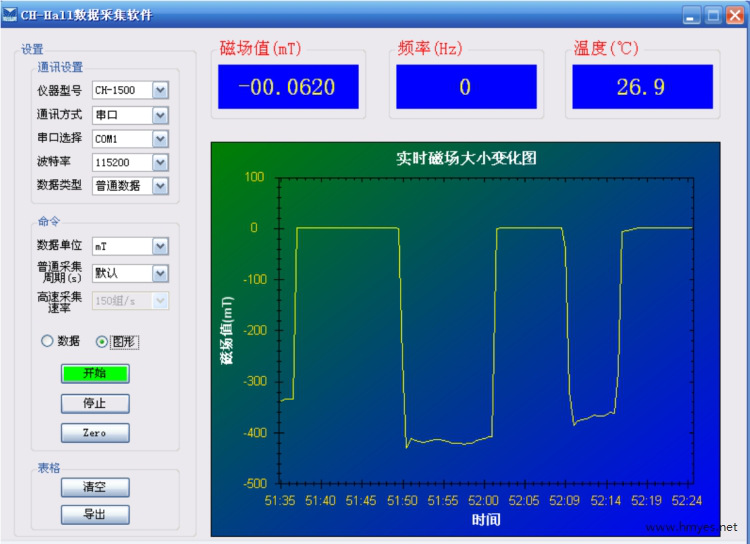Click the 52:00 time axis label

point(483,500)
